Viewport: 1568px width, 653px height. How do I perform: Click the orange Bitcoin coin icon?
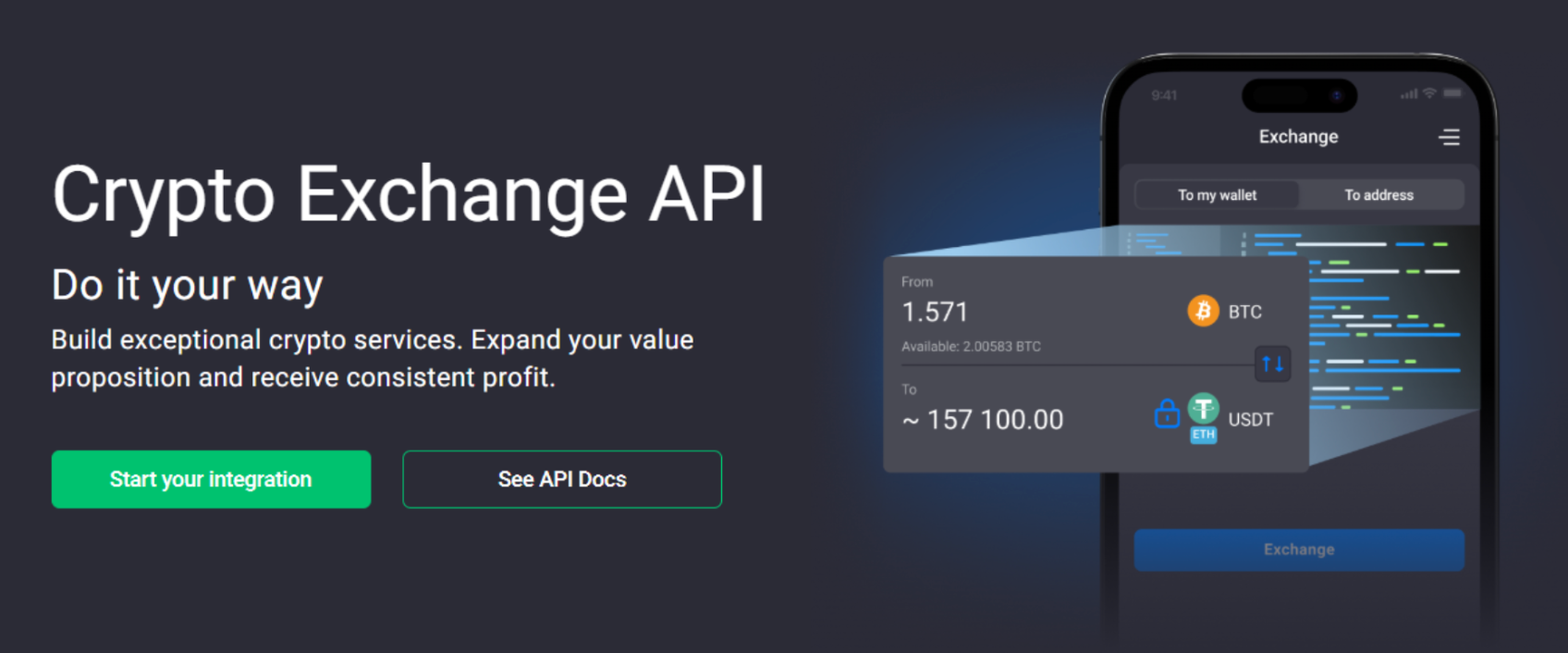pyautogui.click(x=1203, y=311)
